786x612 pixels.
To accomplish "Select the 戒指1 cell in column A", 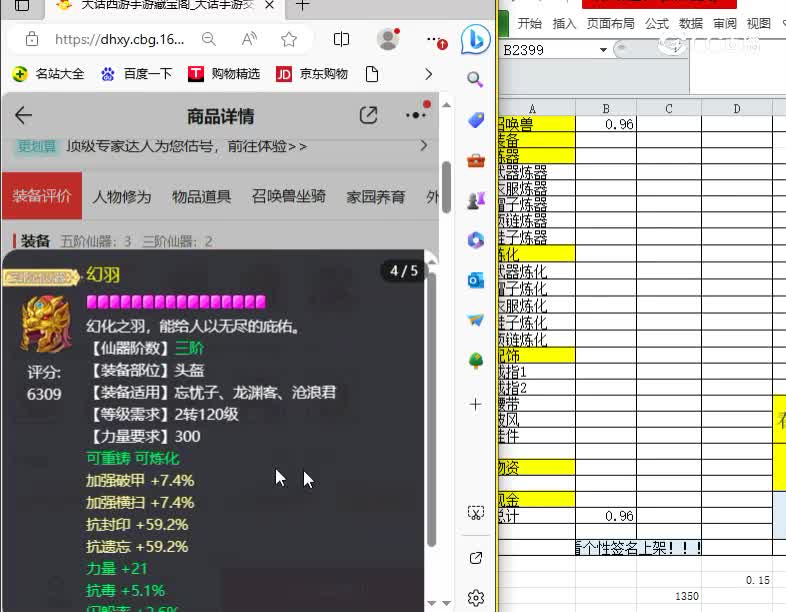I will [537, 372].
